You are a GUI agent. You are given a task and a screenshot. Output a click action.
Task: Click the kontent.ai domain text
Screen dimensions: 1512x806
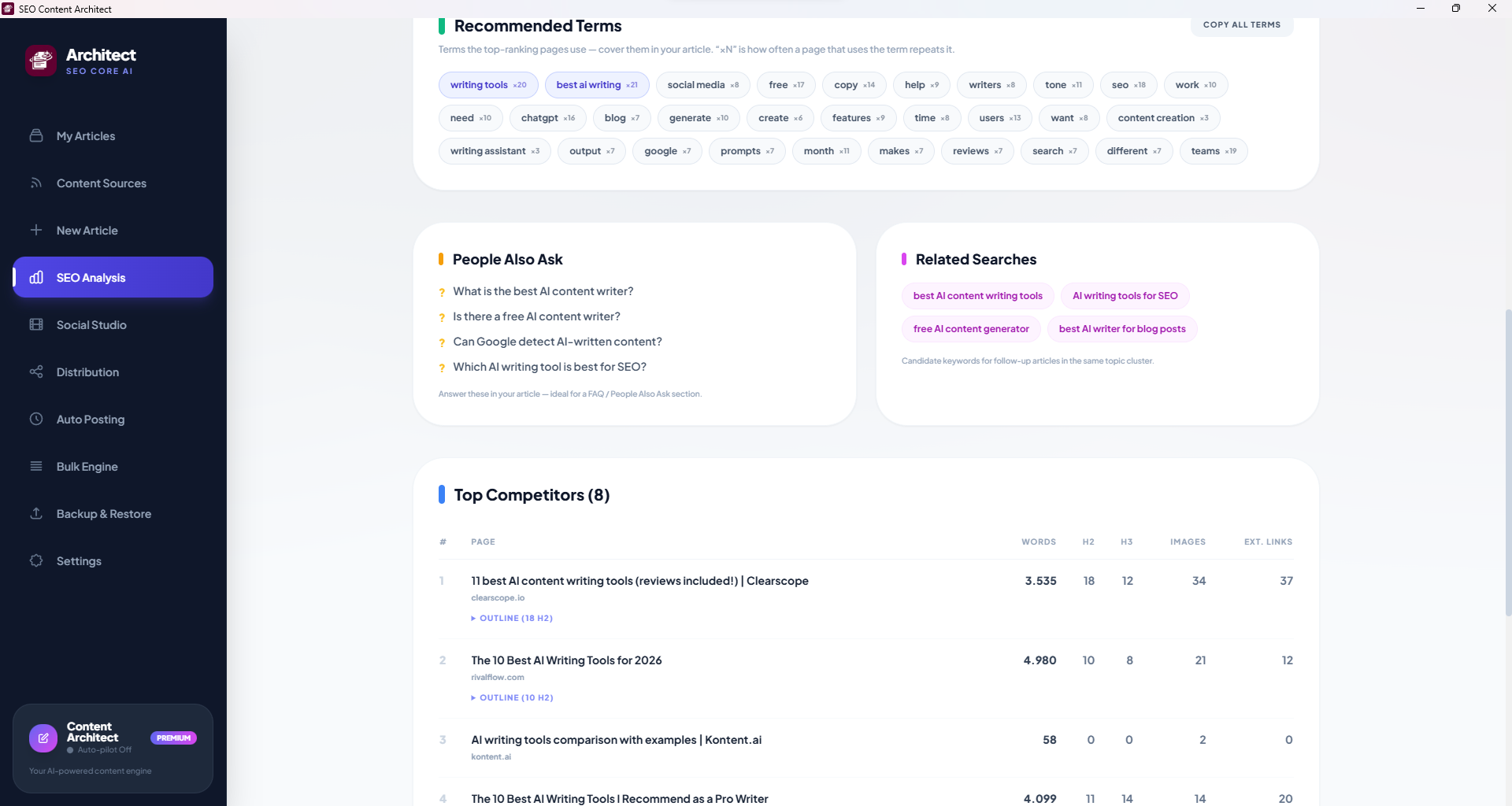pos(491,757)
